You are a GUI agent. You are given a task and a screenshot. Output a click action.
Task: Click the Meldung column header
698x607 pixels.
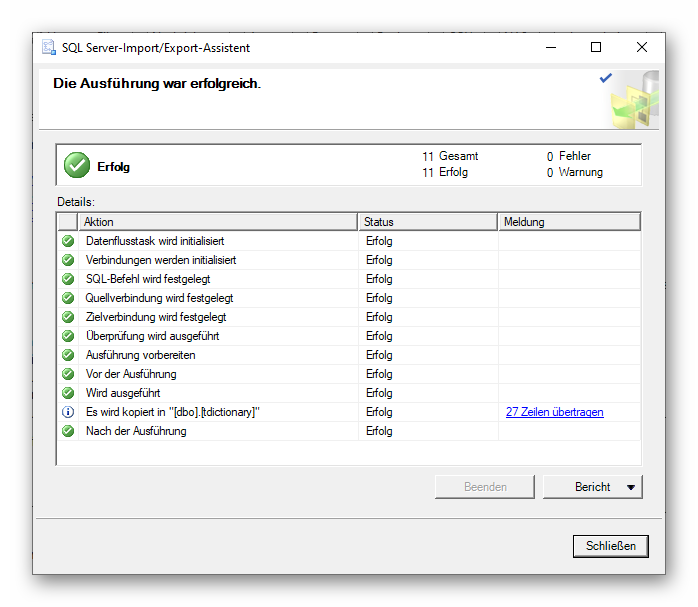568,222
